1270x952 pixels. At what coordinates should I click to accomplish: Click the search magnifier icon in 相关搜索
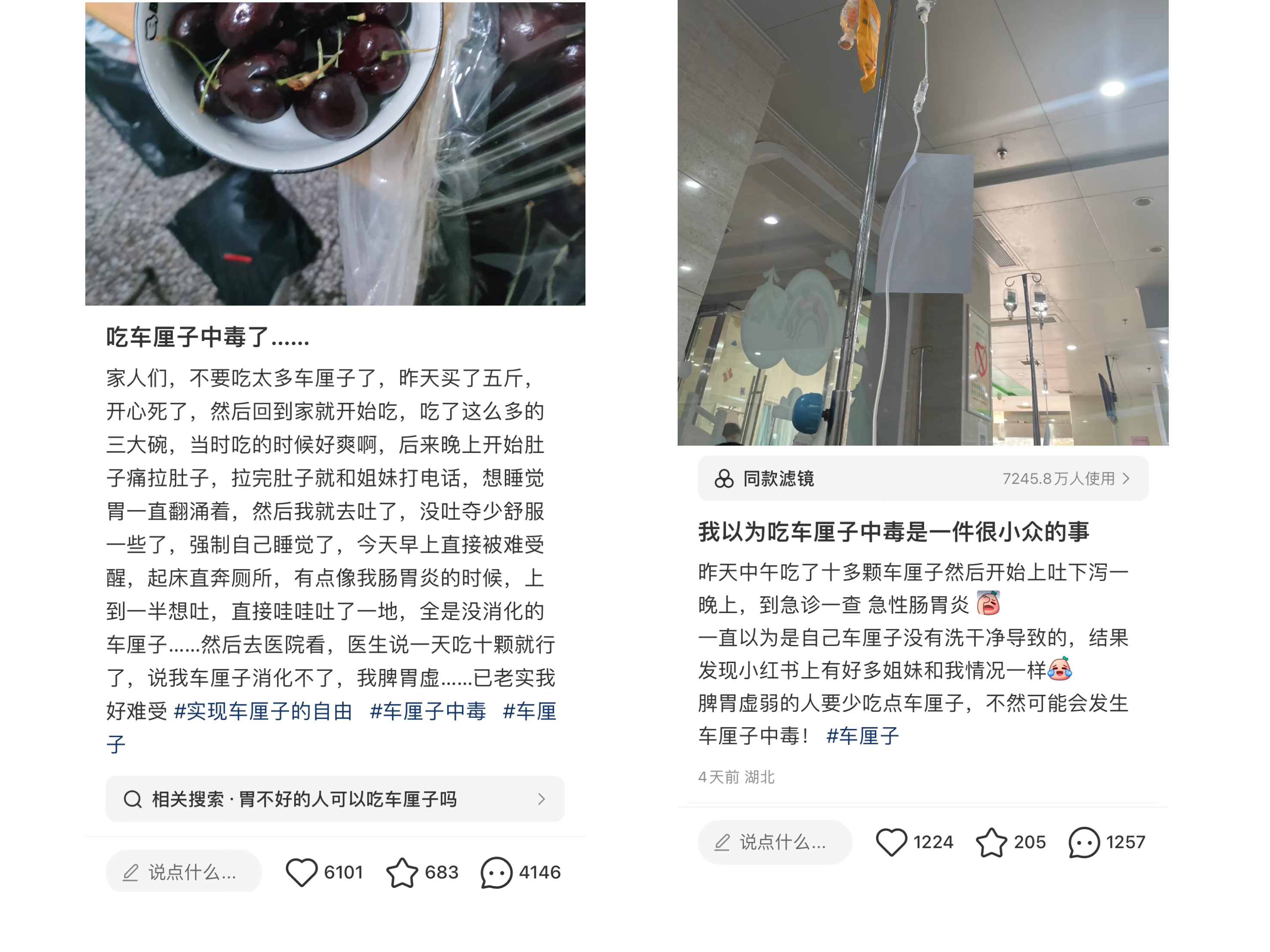click(133, 799)
